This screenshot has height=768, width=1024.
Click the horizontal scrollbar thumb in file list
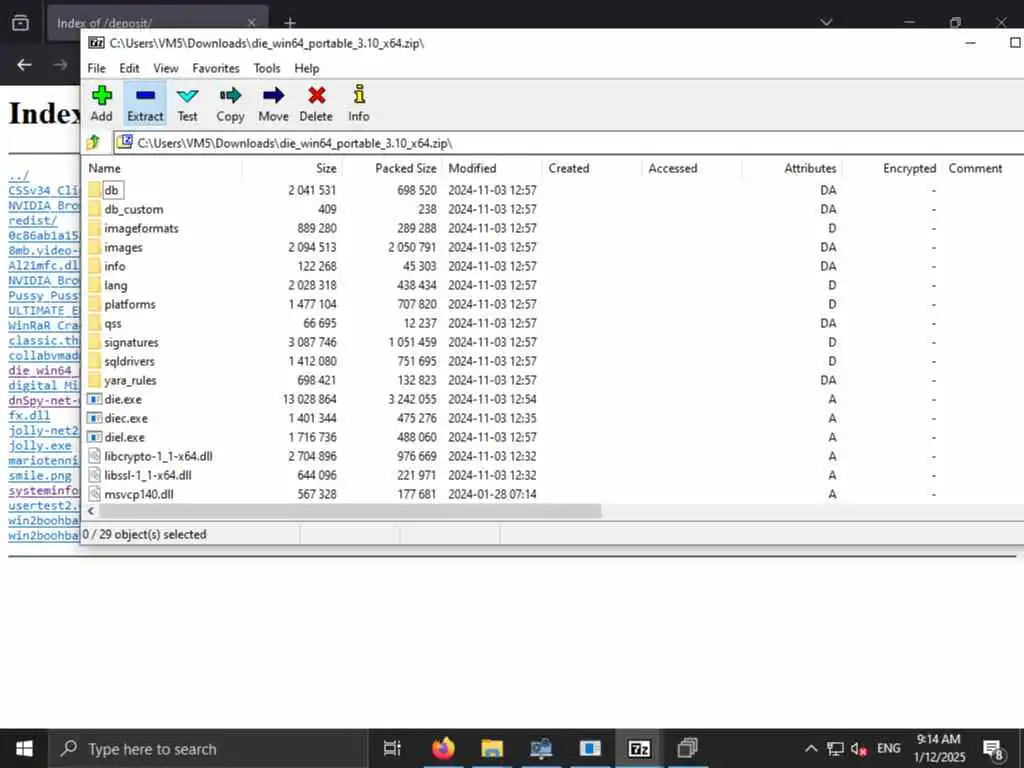(x=349, y=511)
